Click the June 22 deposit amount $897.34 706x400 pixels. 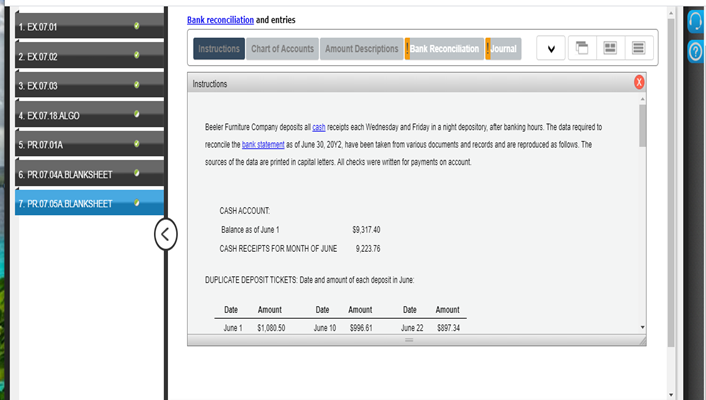pyautogui.click(x=448, y=328)
